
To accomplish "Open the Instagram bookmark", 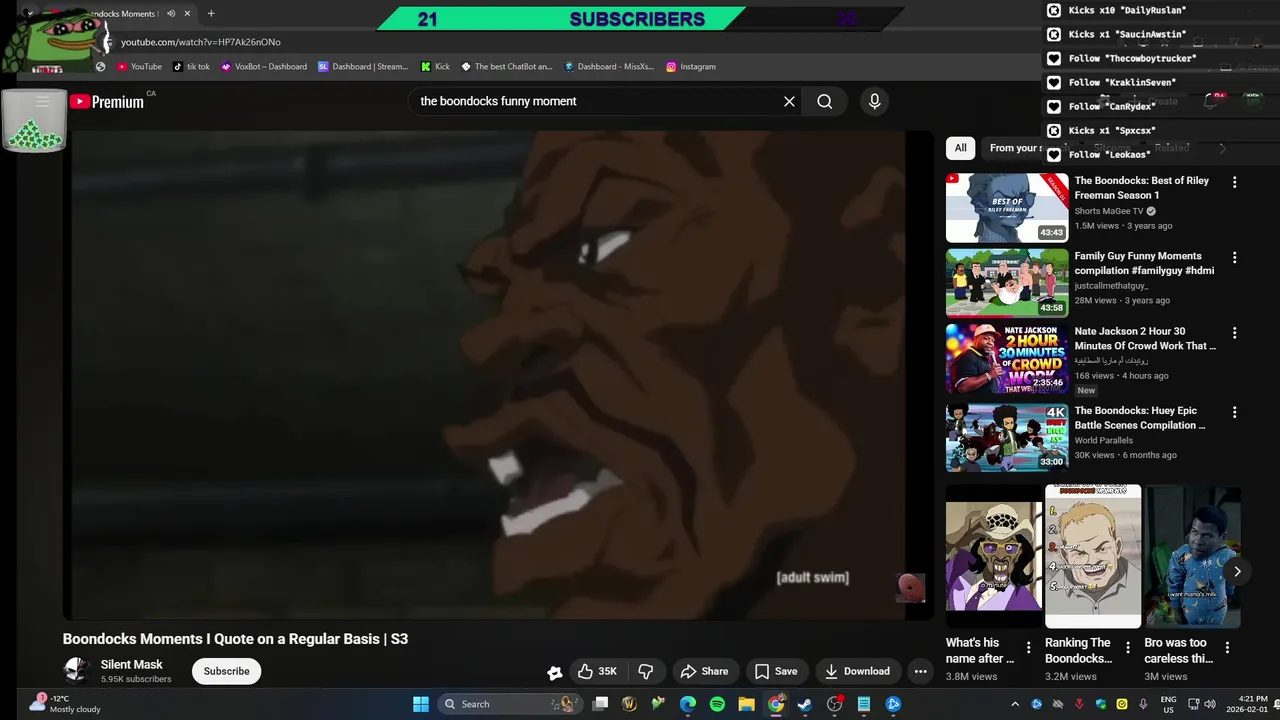I will coord(691,66).
